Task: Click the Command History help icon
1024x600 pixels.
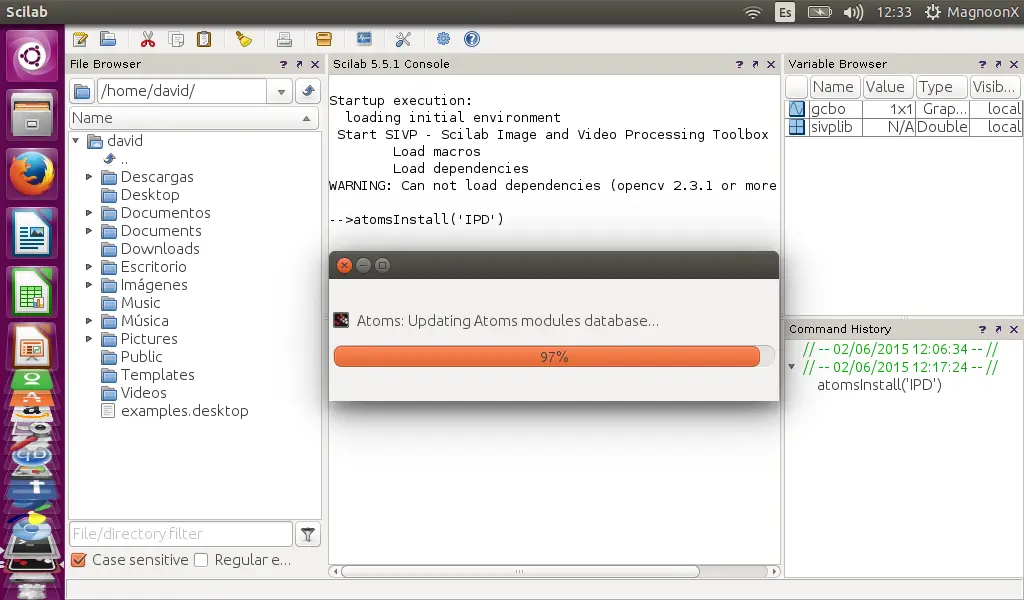Action: point(982,329)
